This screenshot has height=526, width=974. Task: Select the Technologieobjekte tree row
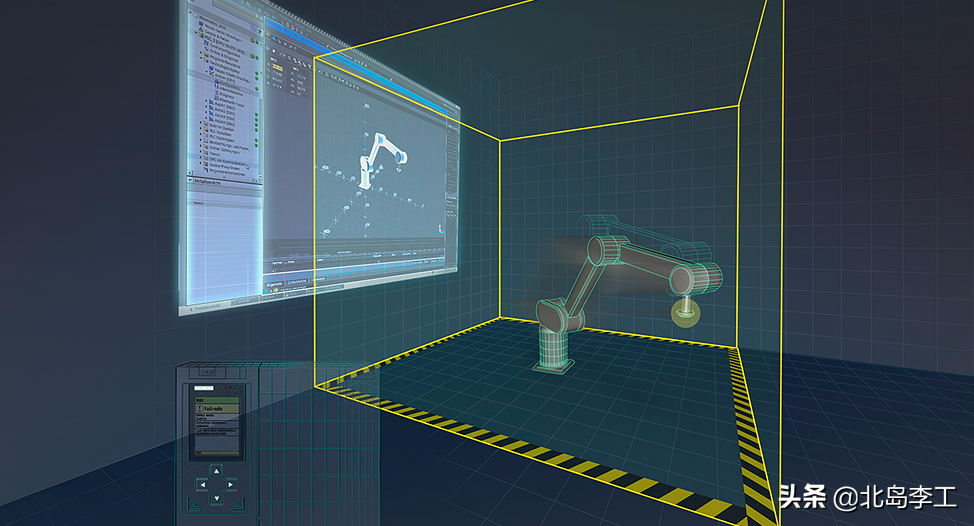pos(222,65)
